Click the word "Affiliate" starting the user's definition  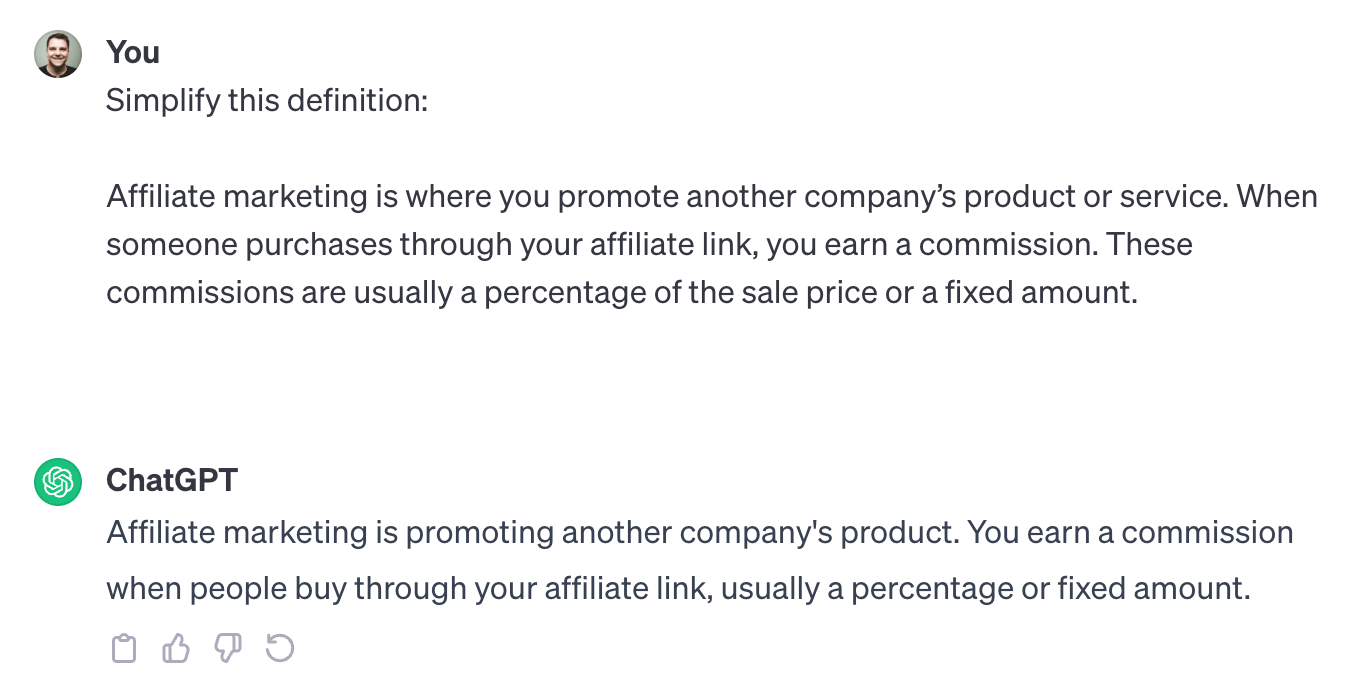tap(160, 196)
